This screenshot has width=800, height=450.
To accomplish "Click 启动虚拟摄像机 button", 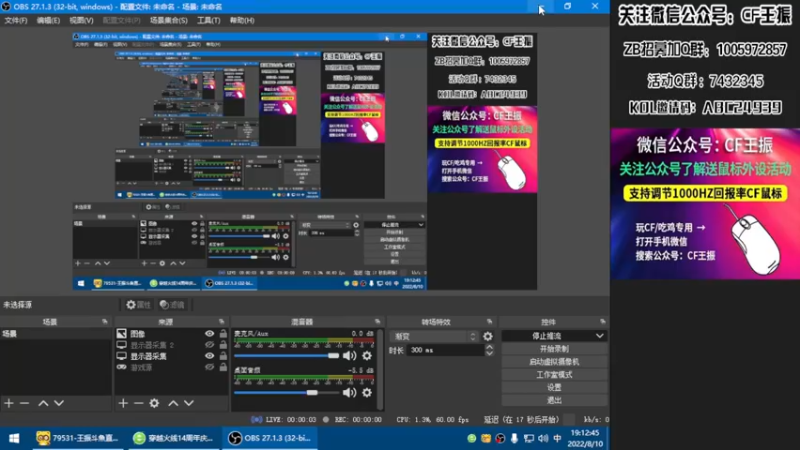I will coord(554,362).
